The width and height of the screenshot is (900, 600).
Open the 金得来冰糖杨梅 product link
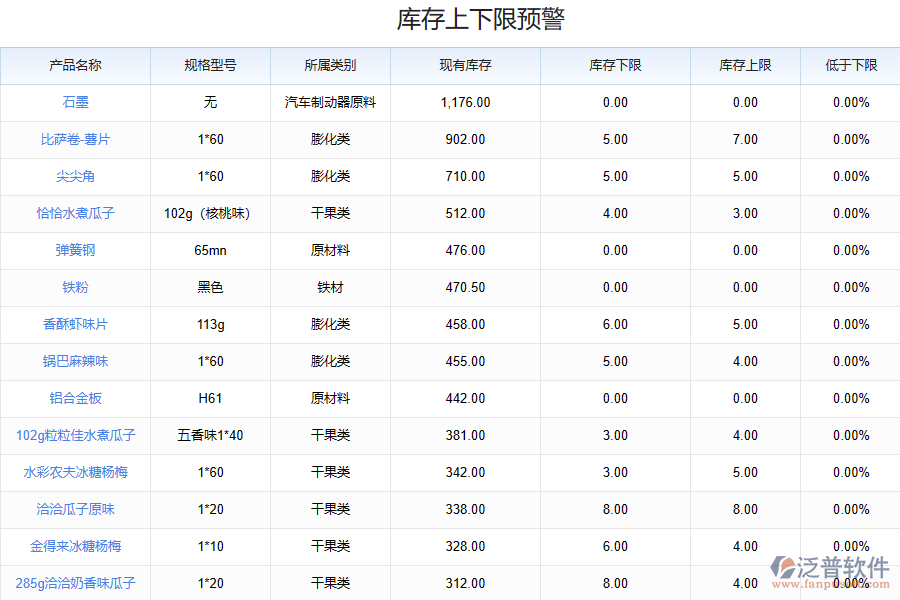click(x=74, y=547)
